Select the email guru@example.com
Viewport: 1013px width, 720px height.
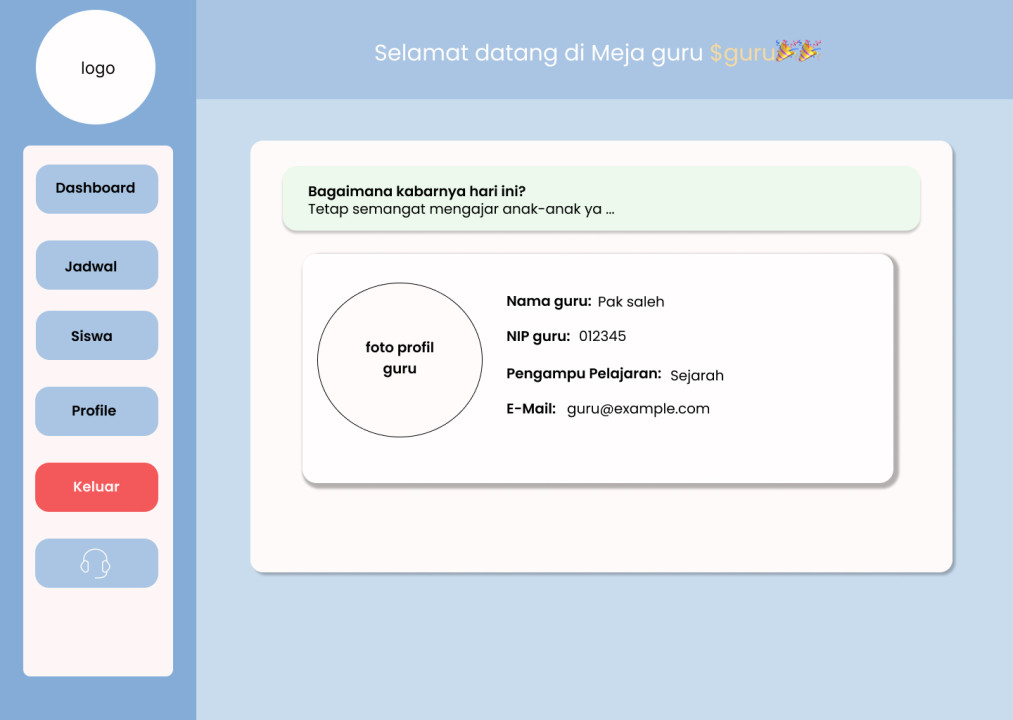coord(638,408)
